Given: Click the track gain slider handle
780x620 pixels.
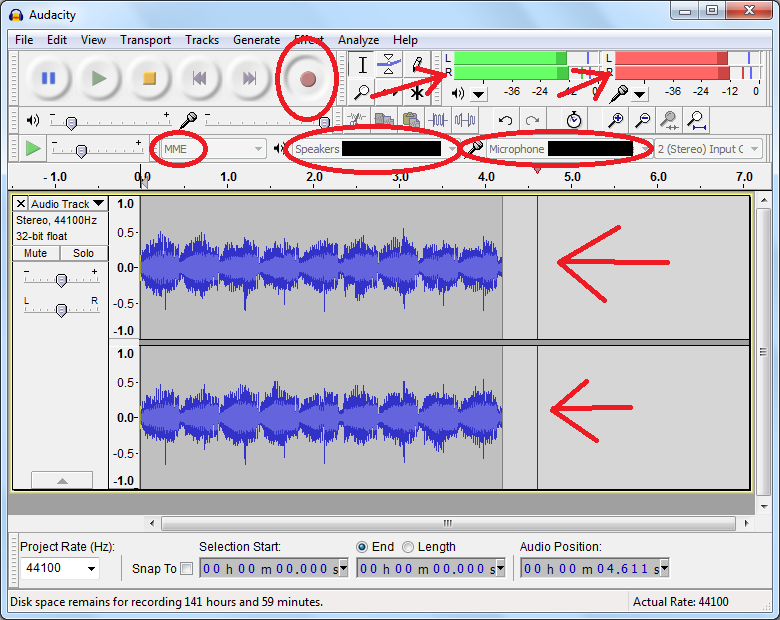Looking at the screenshot, I should point(62,281).
